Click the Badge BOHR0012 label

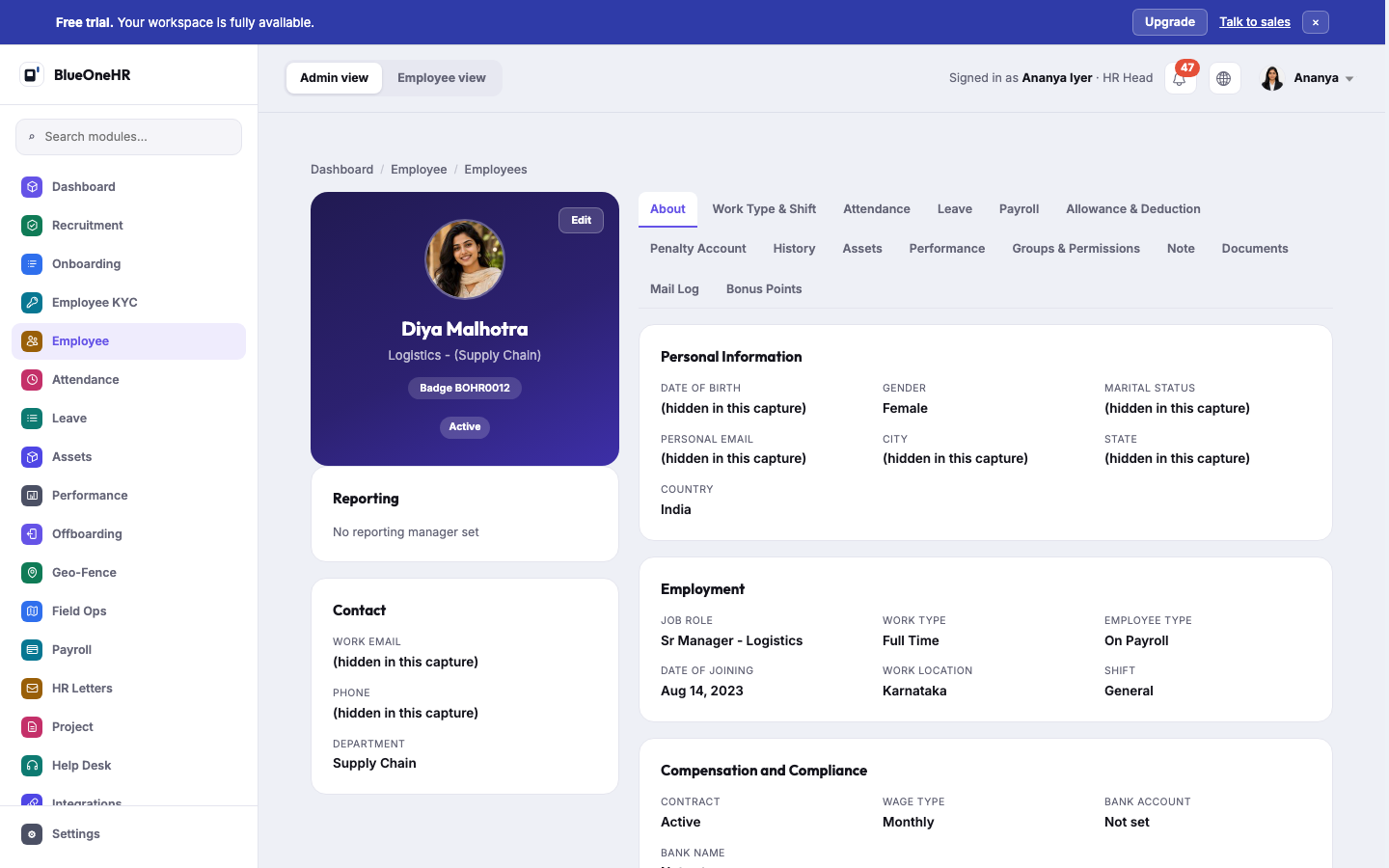click(465, 388)
